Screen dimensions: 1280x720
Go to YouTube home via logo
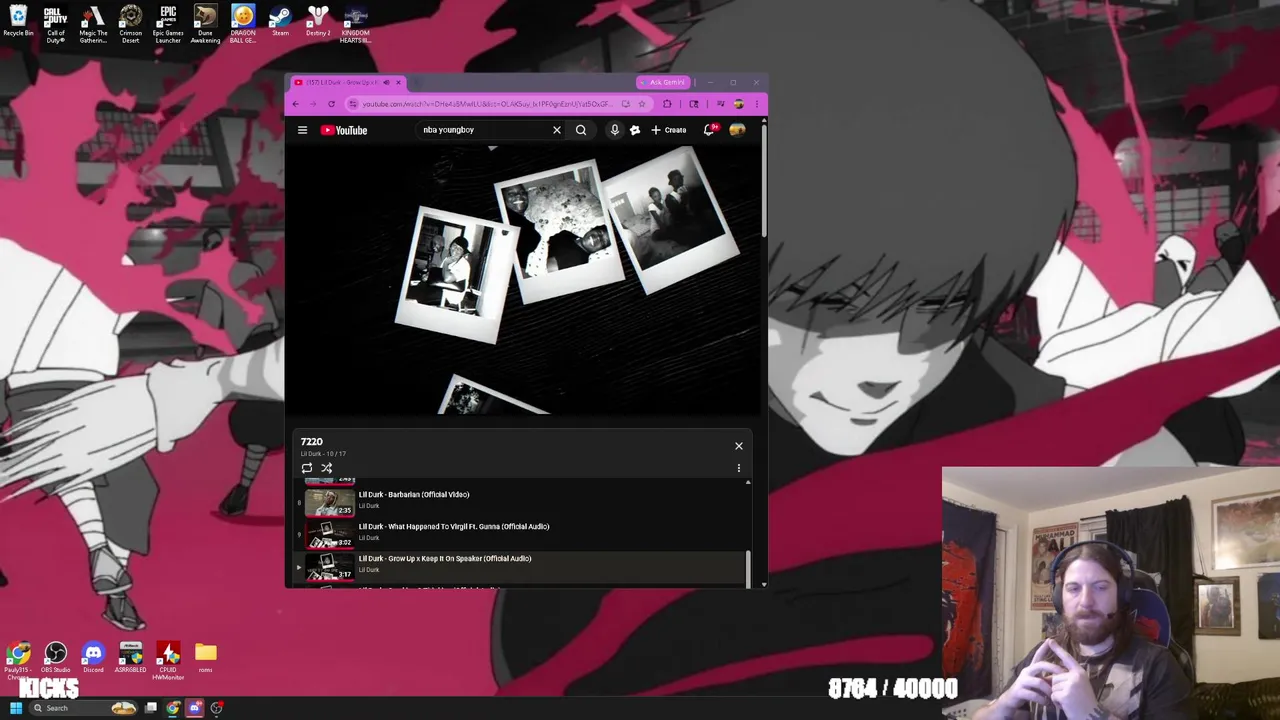click(x=344, y=130)
